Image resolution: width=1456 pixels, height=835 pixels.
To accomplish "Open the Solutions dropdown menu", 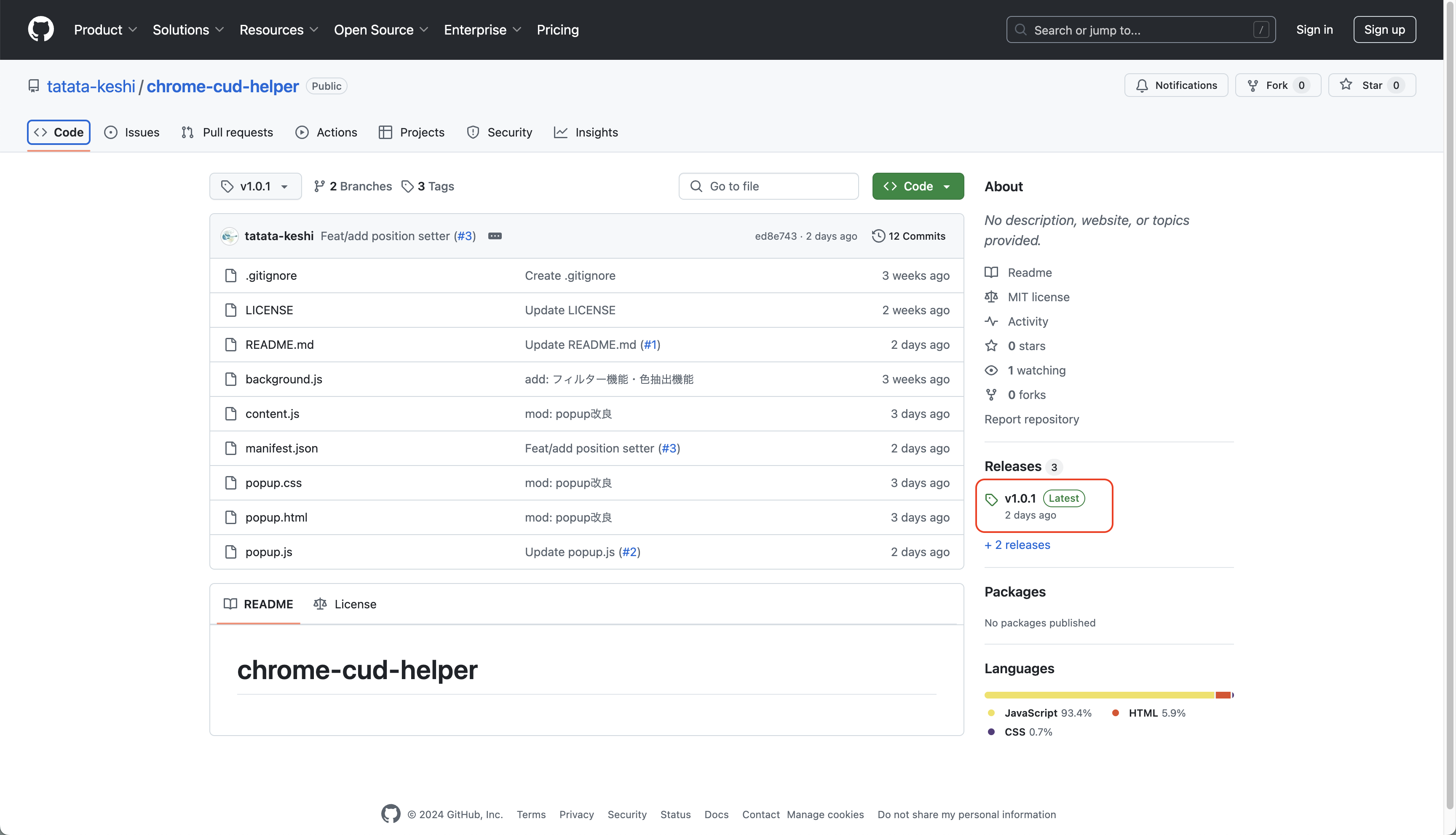I will coord(188,29).
